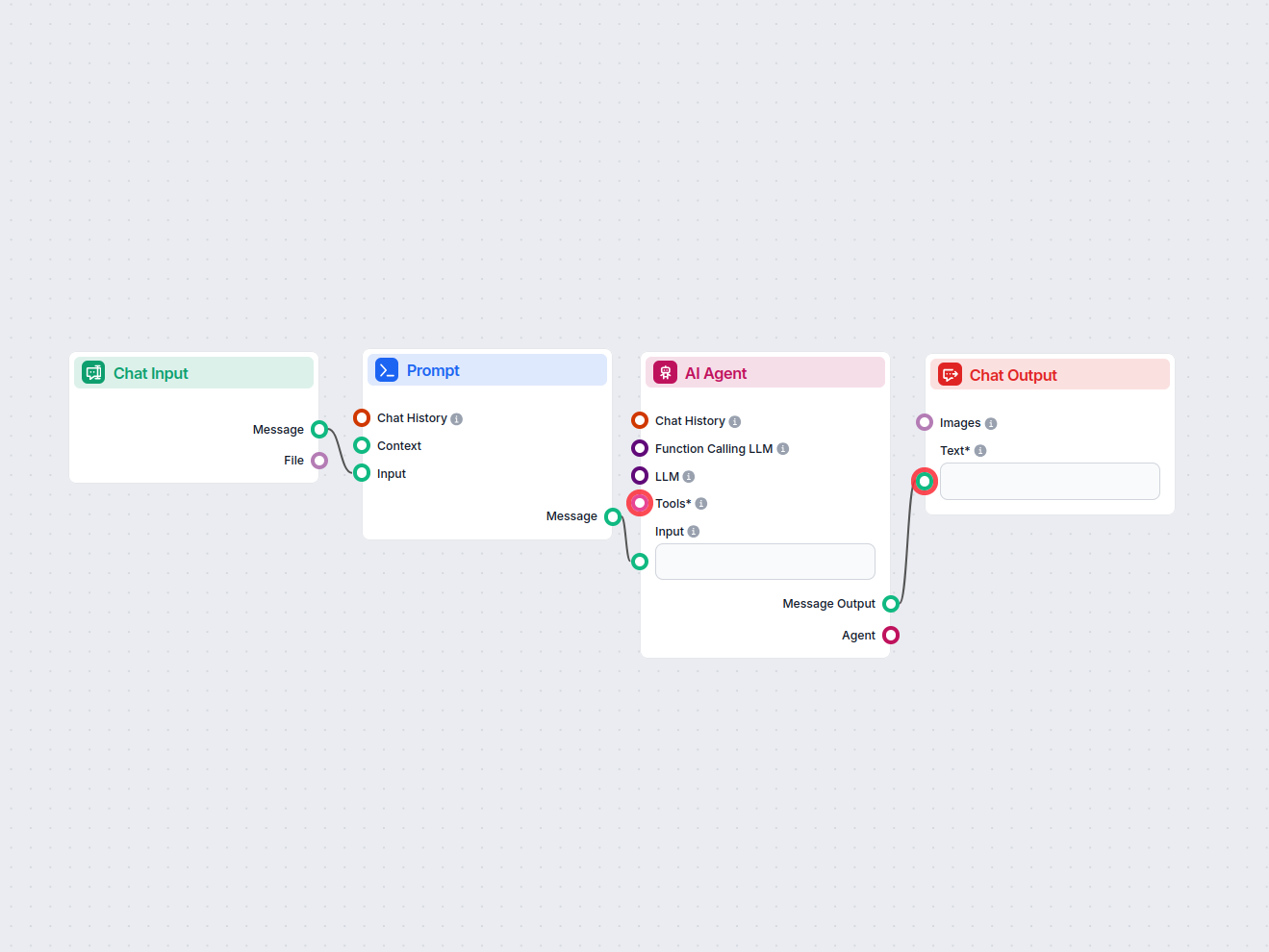Click the info icon beside Chat History on Prompt
1269x952 pixels.
tap(459, 418)
